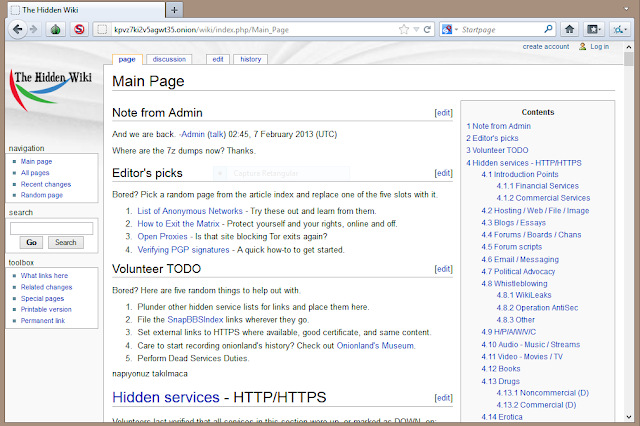Screen dimensions: 640x426
Task: Jump to contents item 2 Editor's picks
Action: (492, 138)
